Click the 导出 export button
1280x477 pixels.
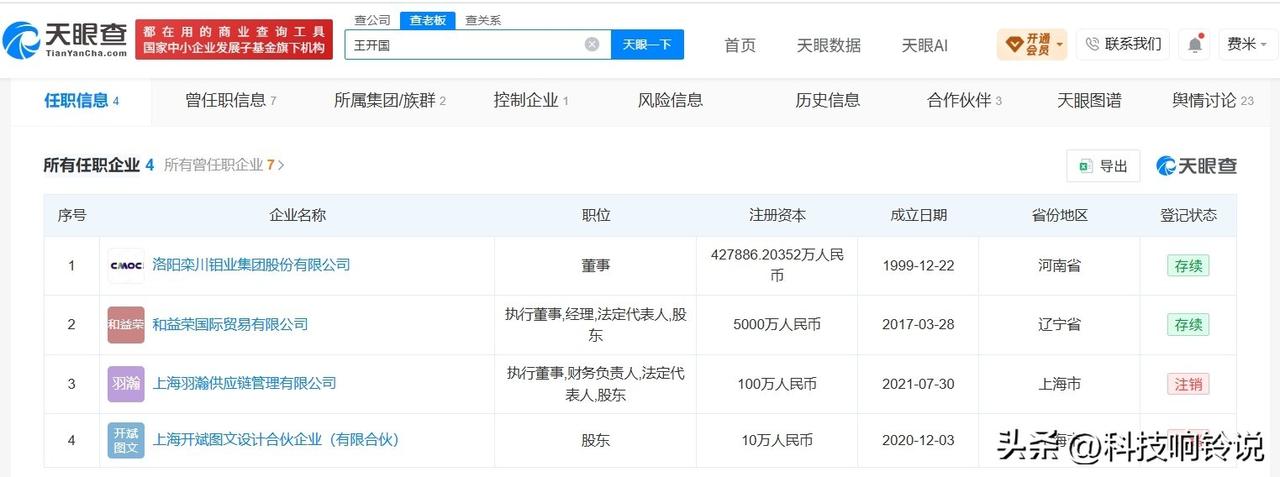coord(1103,166)
